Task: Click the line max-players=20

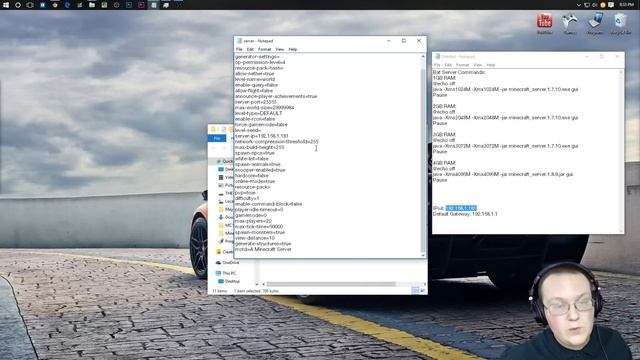Action: (253, 221)
